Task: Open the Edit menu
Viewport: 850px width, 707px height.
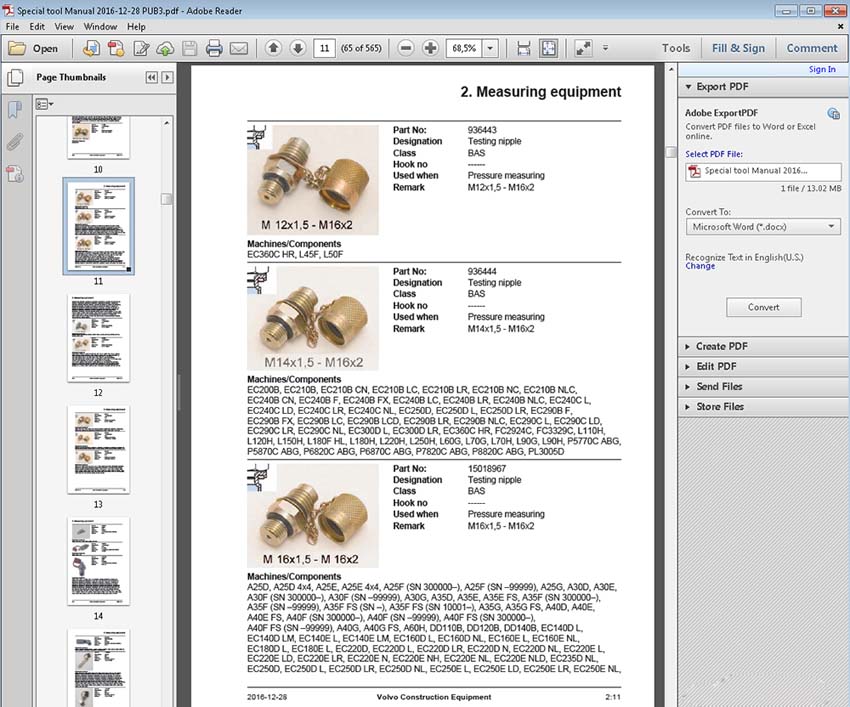Action: pyautogui.click(x=37, y=27)
